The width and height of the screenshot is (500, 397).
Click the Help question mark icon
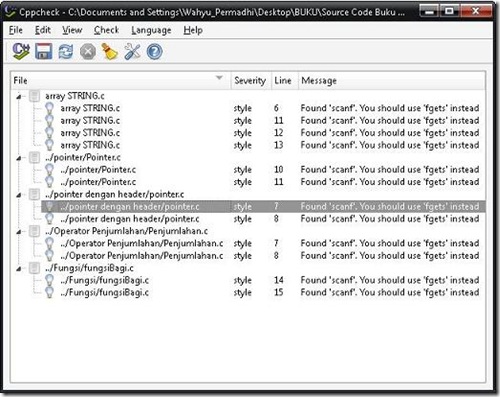pos(154,52)
